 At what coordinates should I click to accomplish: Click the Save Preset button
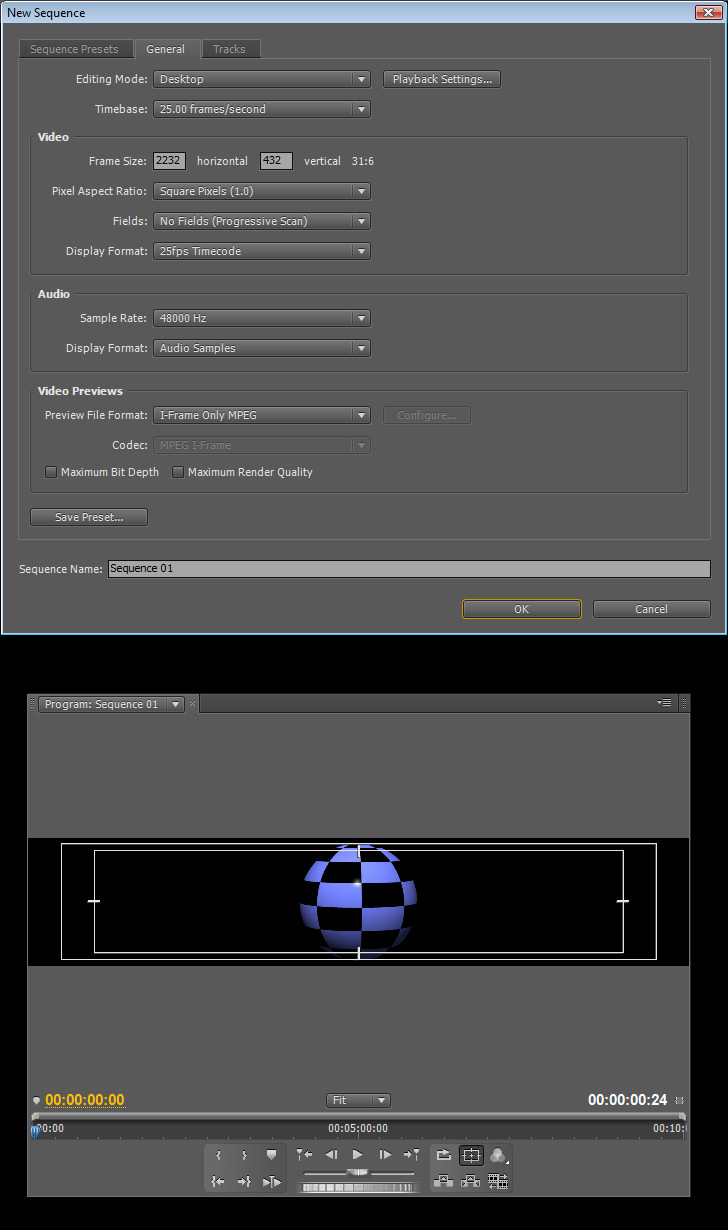point(89,517)
